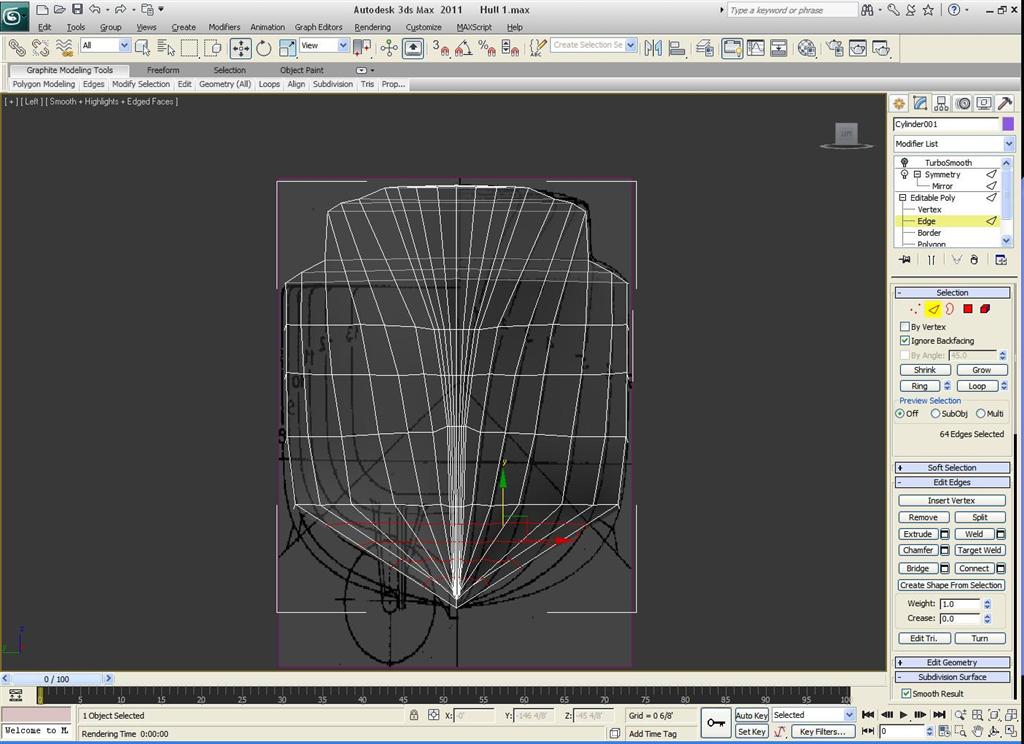1024x744 pixels.
Task: Click the Chamfer button
Action: [918, 550]
